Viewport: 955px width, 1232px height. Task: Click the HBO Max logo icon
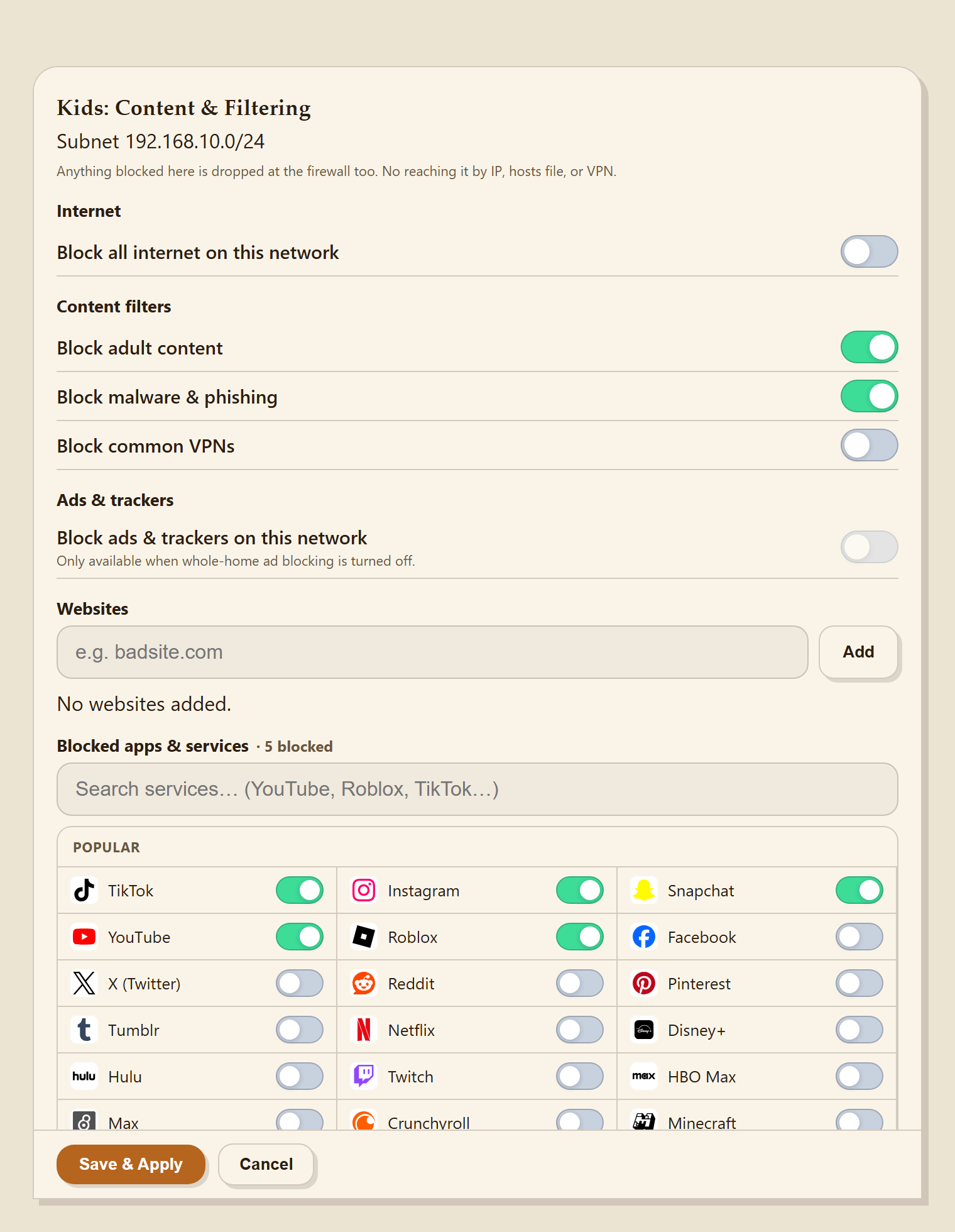(x=644, y=1076)
